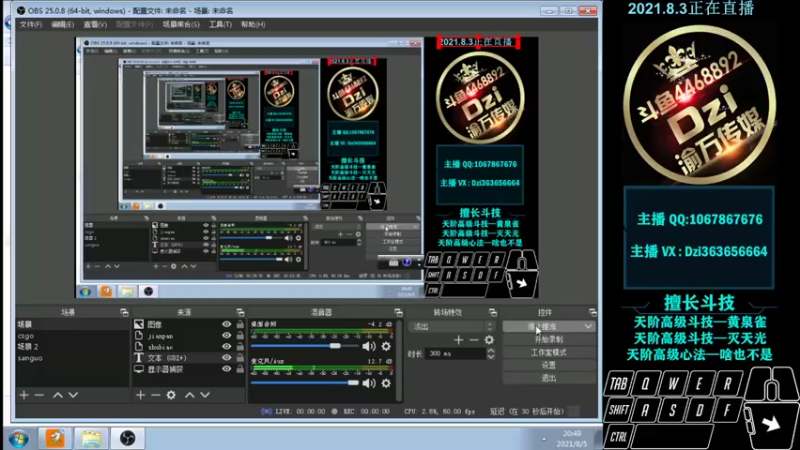Open the orange app icon in the taskbar

[x=55, y=438]
